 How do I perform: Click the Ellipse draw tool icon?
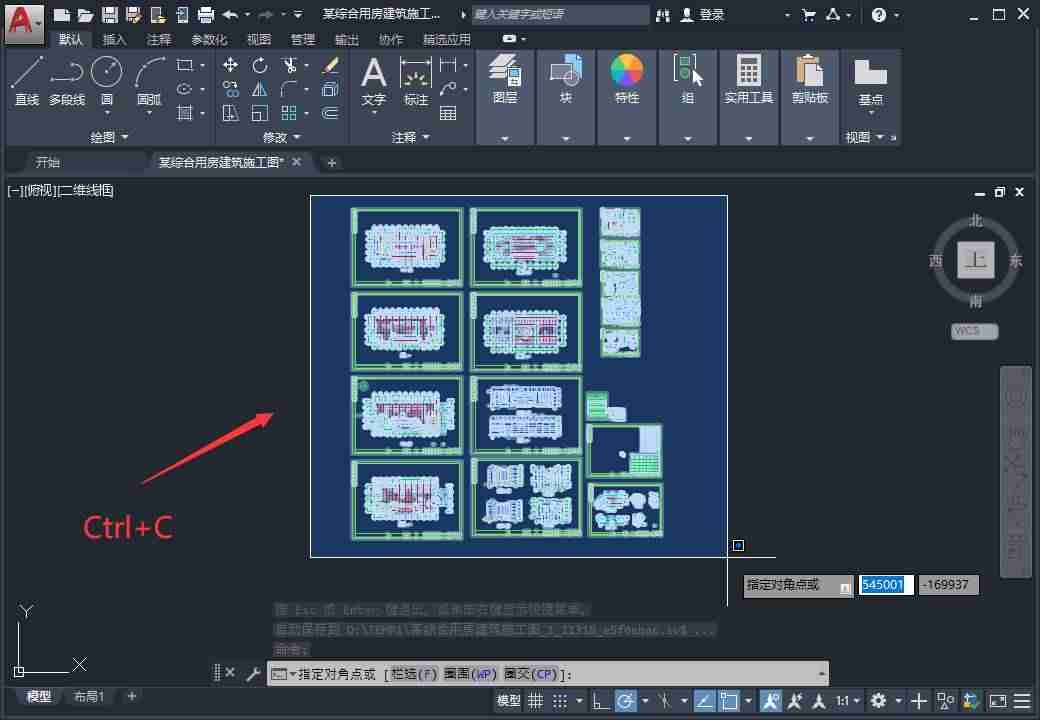point(184,89)
